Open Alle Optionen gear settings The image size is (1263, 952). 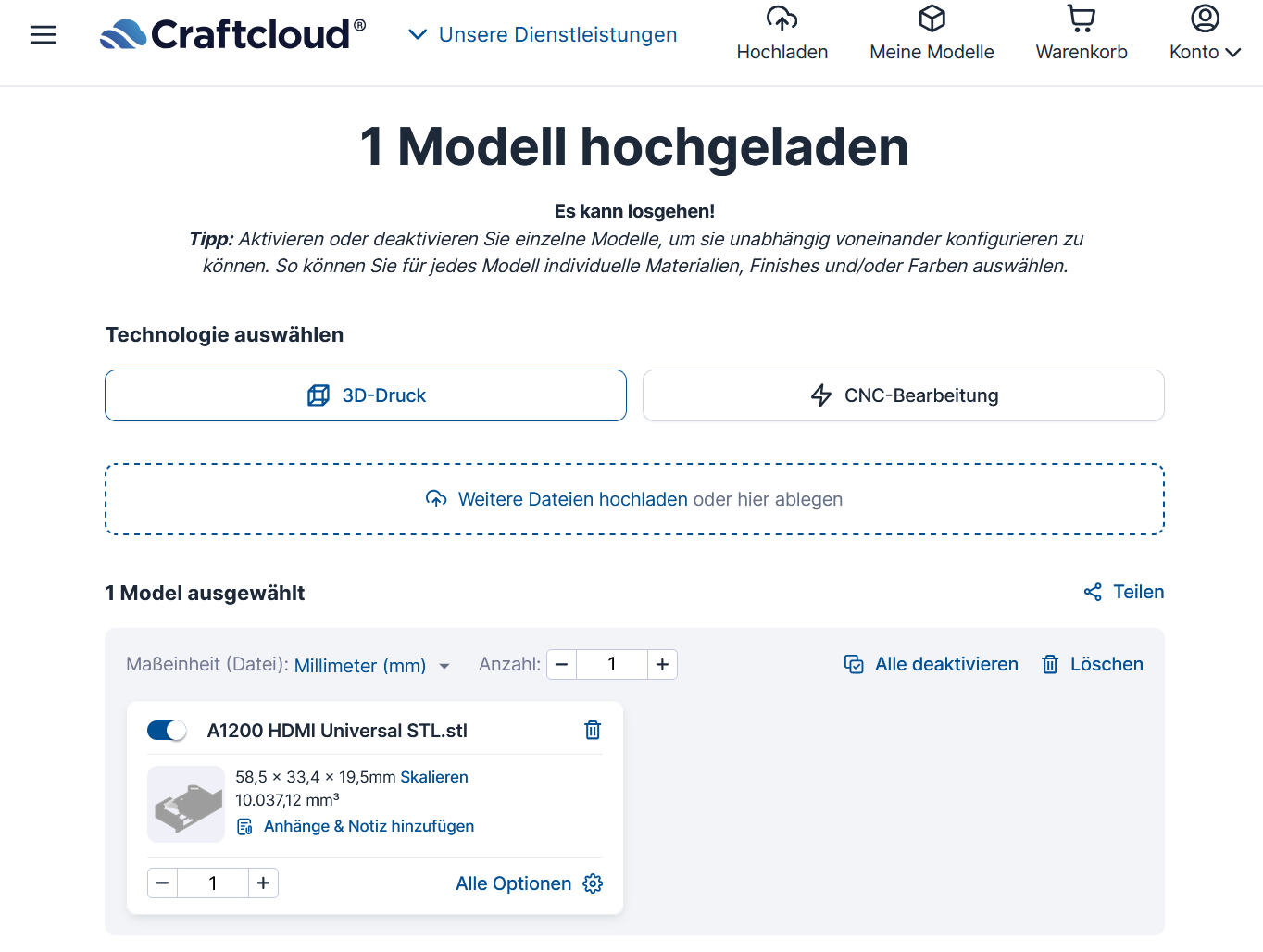(593, 883)
